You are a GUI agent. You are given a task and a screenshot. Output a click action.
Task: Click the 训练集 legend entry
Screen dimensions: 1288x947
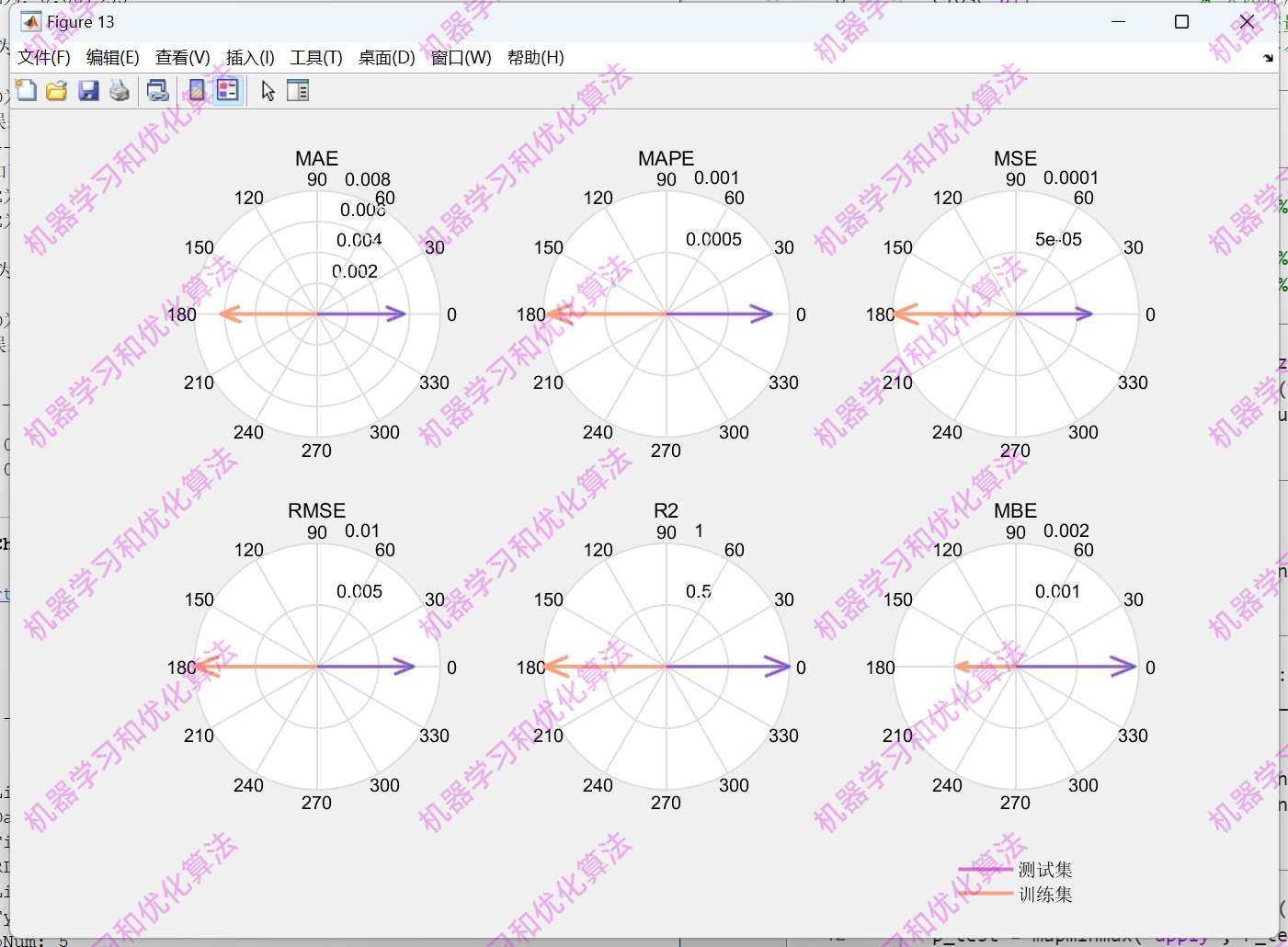click(x=1044, y=894)
